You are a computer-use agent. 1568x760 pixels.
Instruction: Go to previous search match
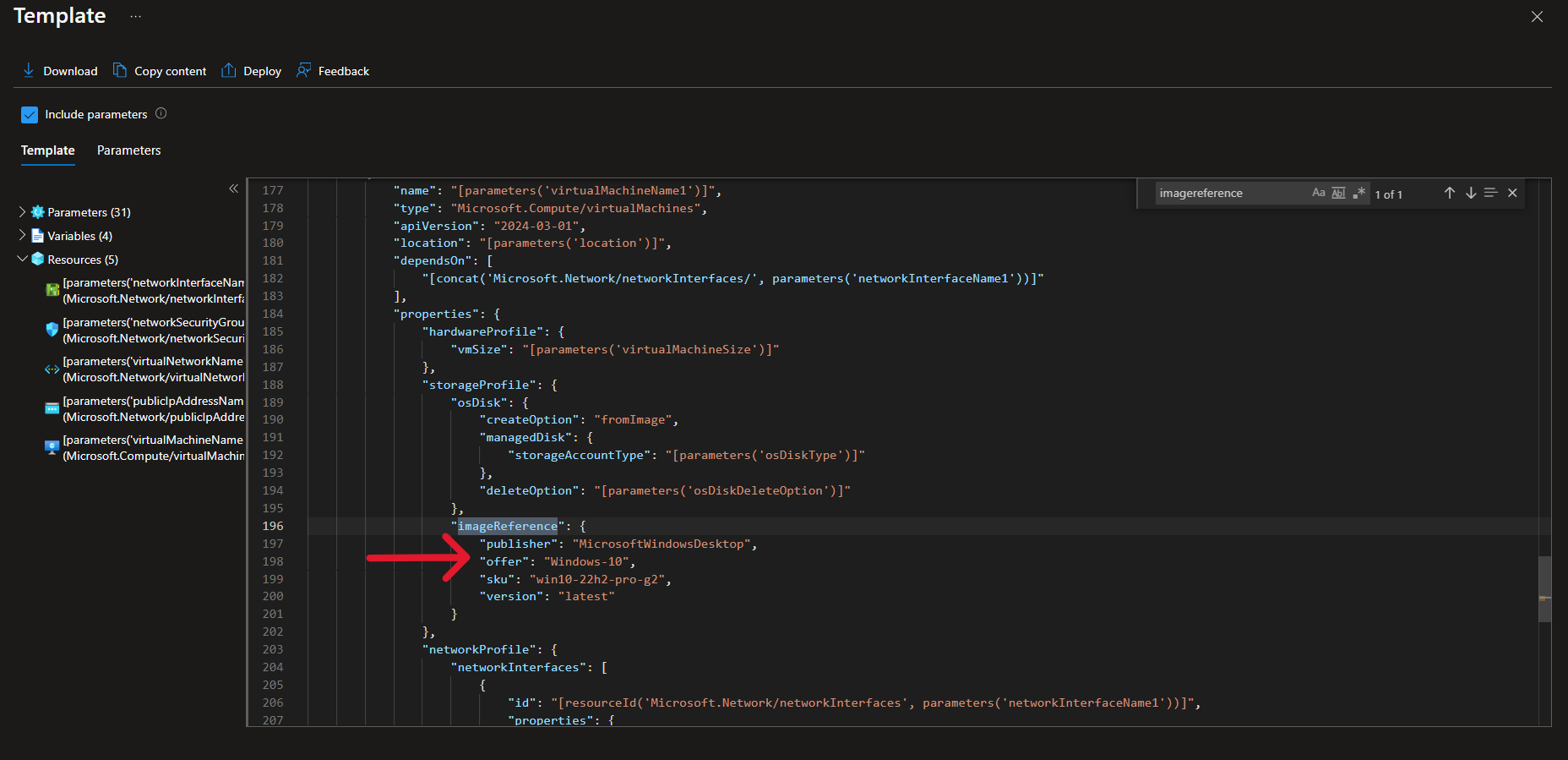[x=1449, y=193]
